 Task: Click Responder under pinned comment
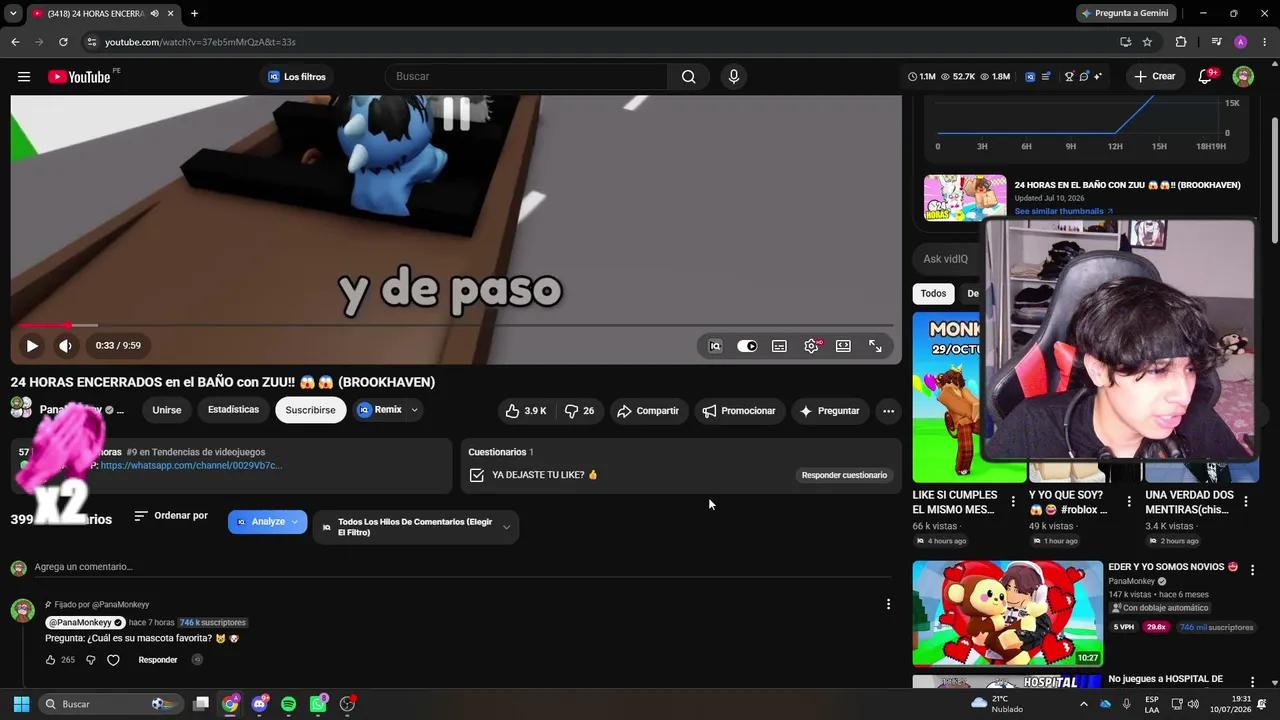point(158,660)
